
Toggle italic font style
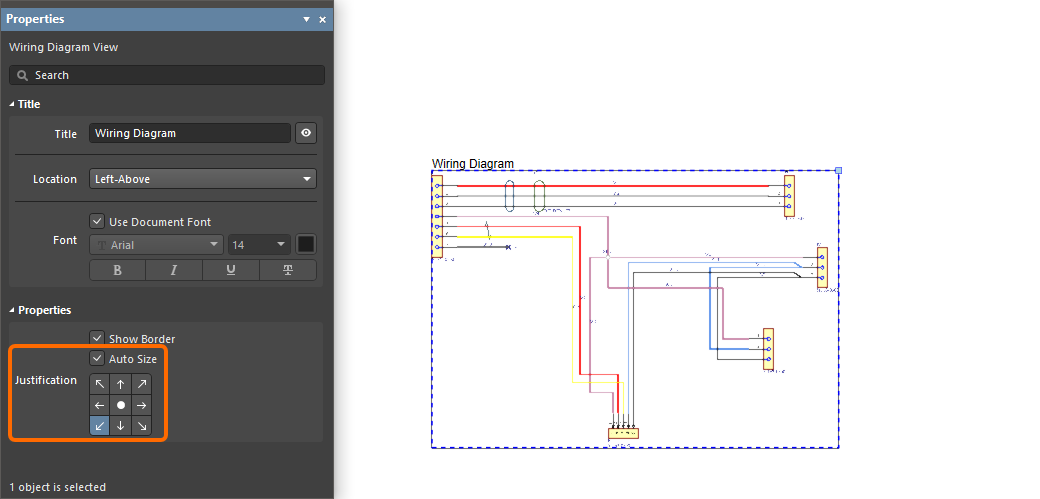coord(174,270)
